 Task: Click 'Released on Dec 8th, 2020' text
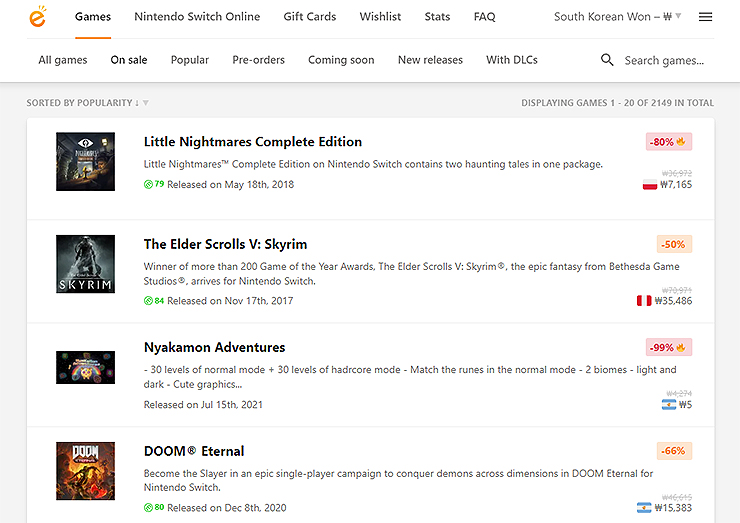point(227,508)
